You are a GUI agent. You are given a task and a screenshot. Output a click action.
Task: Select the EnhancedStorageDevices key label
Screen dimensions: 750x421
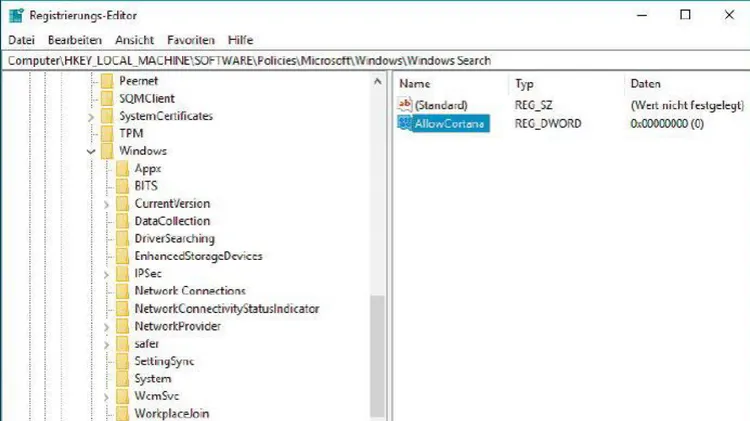[x=199, y=256]
